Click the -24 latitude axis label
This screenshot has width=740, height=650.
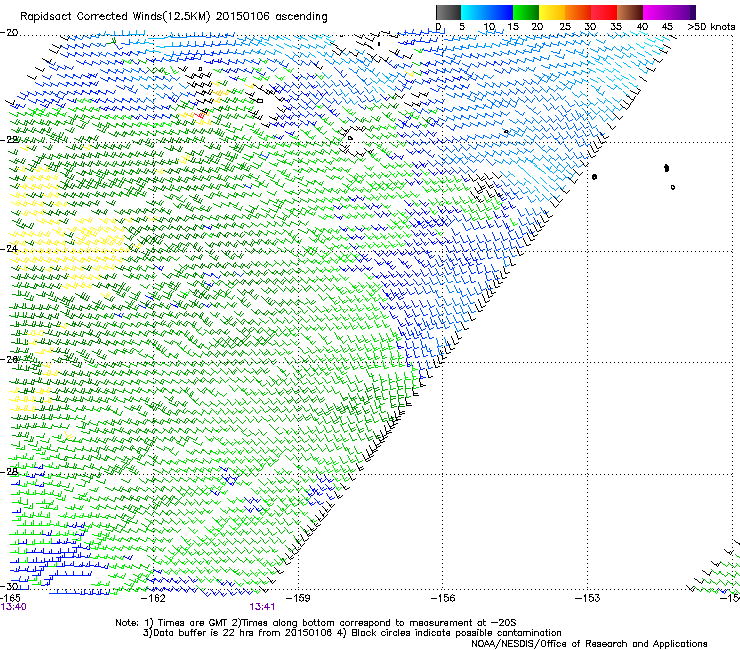[9, 249]
